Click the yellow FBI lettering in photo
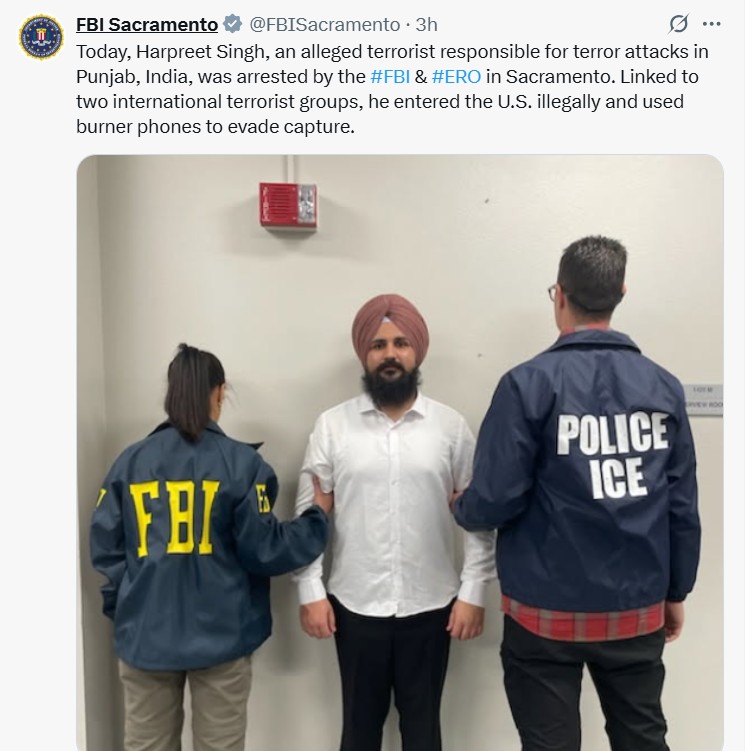The width and height of the screenshot is (753, 751). pos(174,518)
